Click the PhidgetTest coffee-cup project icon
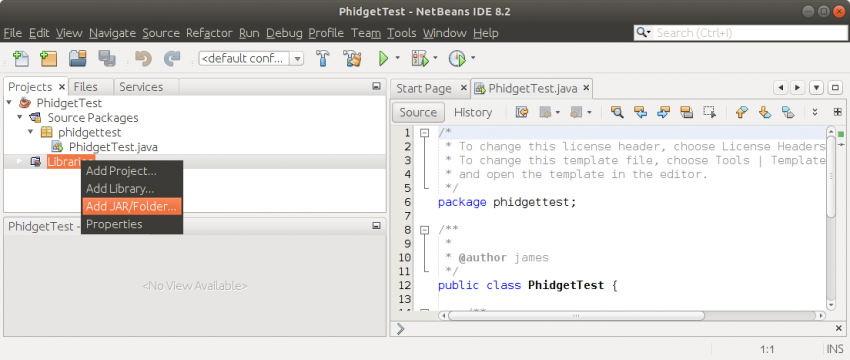Image resolution: width=850 pixels, height=360 pixels. (x=25, y=102)
